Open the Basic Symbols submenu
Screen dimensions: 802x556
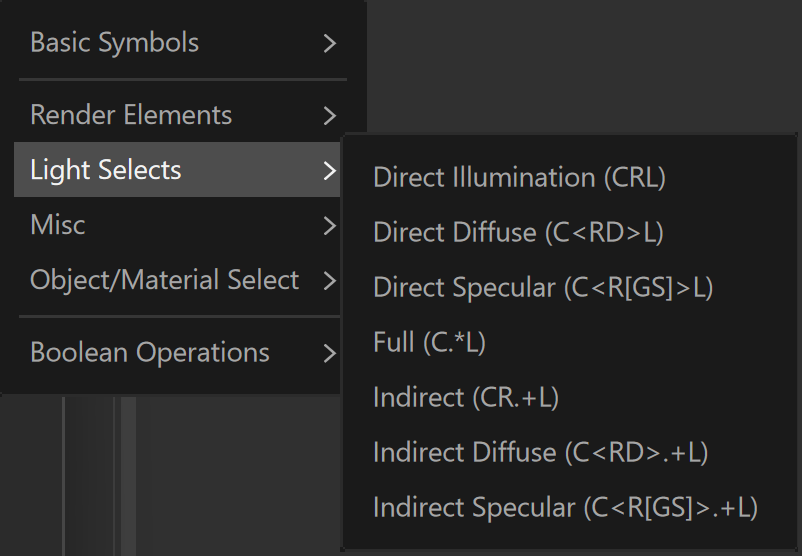tap(183, 42)
